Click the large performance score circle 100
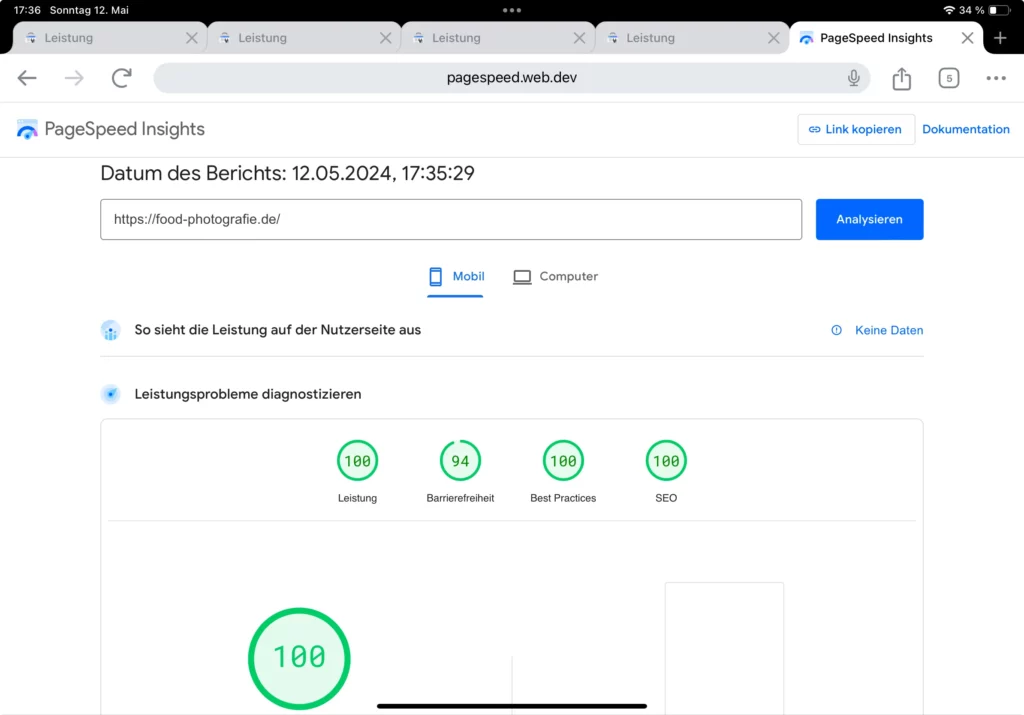Viewport: 1024px width, 715px height. pyautogui.click(x=299, y=658)
